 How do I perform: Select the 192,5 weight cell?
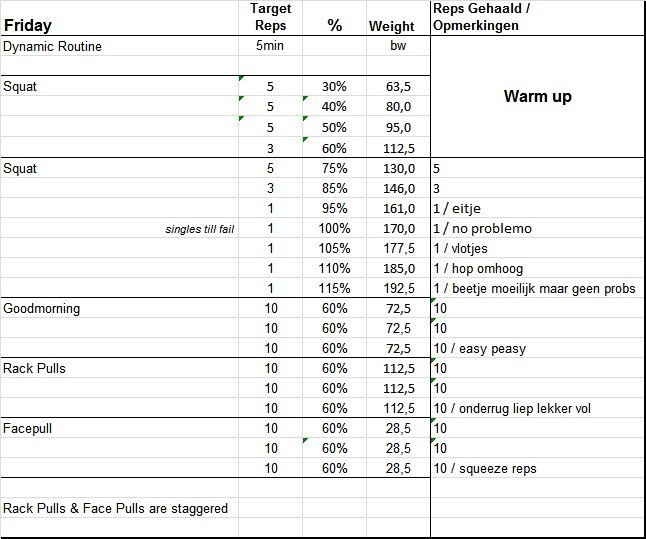pos(398,289)
